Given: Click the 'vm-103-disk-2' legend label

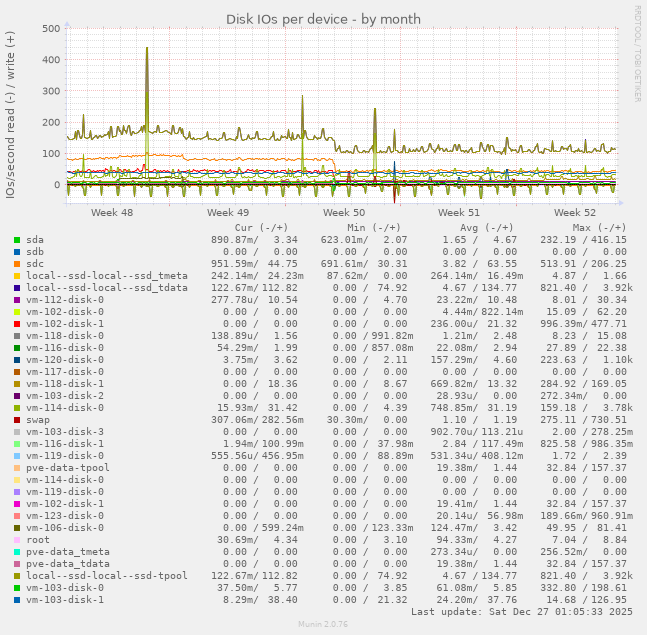Looking at the screenshot, I should pos(65,395).
